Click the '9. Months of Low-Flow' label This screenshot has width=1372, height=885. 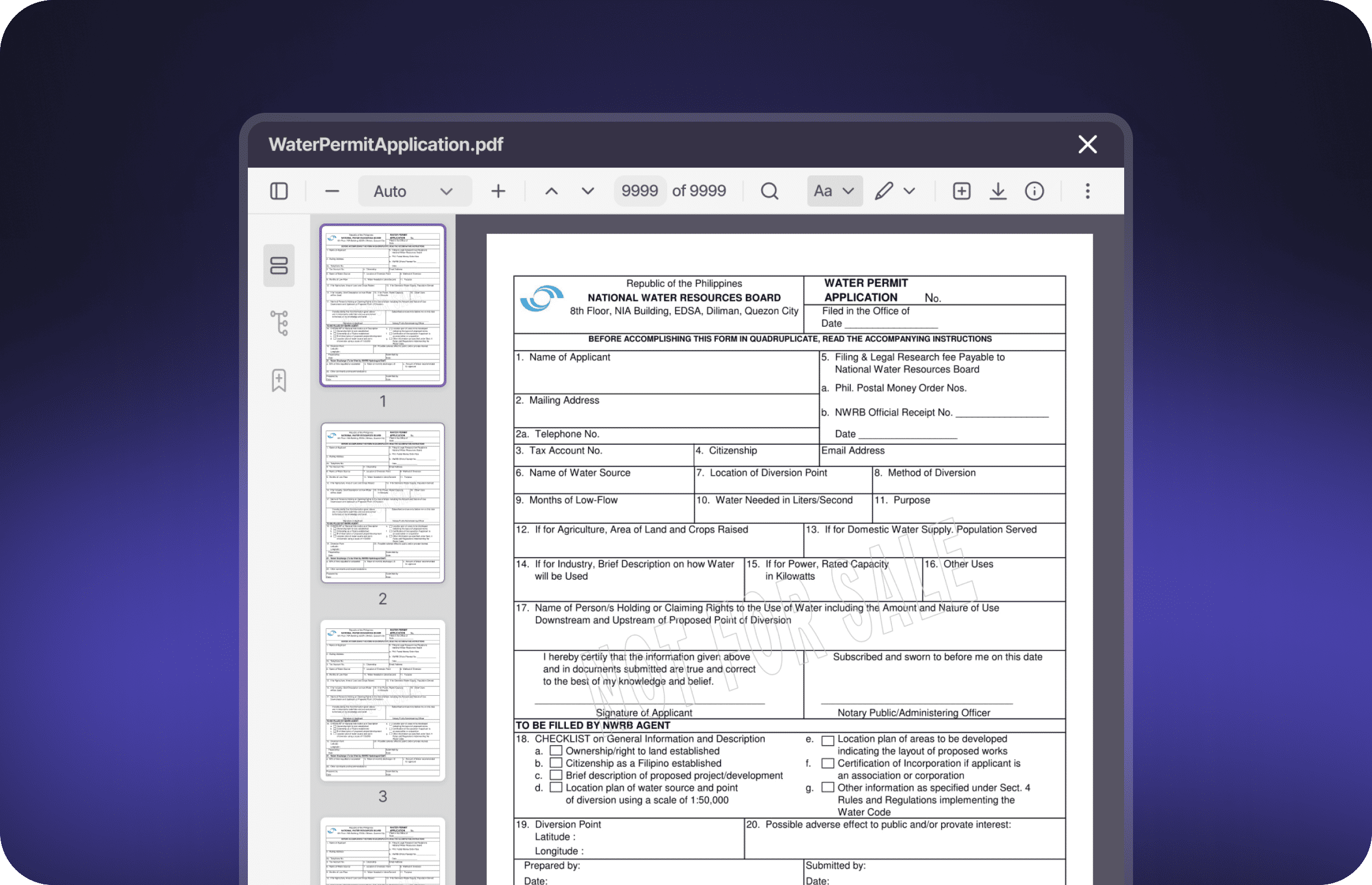[567, 500]
